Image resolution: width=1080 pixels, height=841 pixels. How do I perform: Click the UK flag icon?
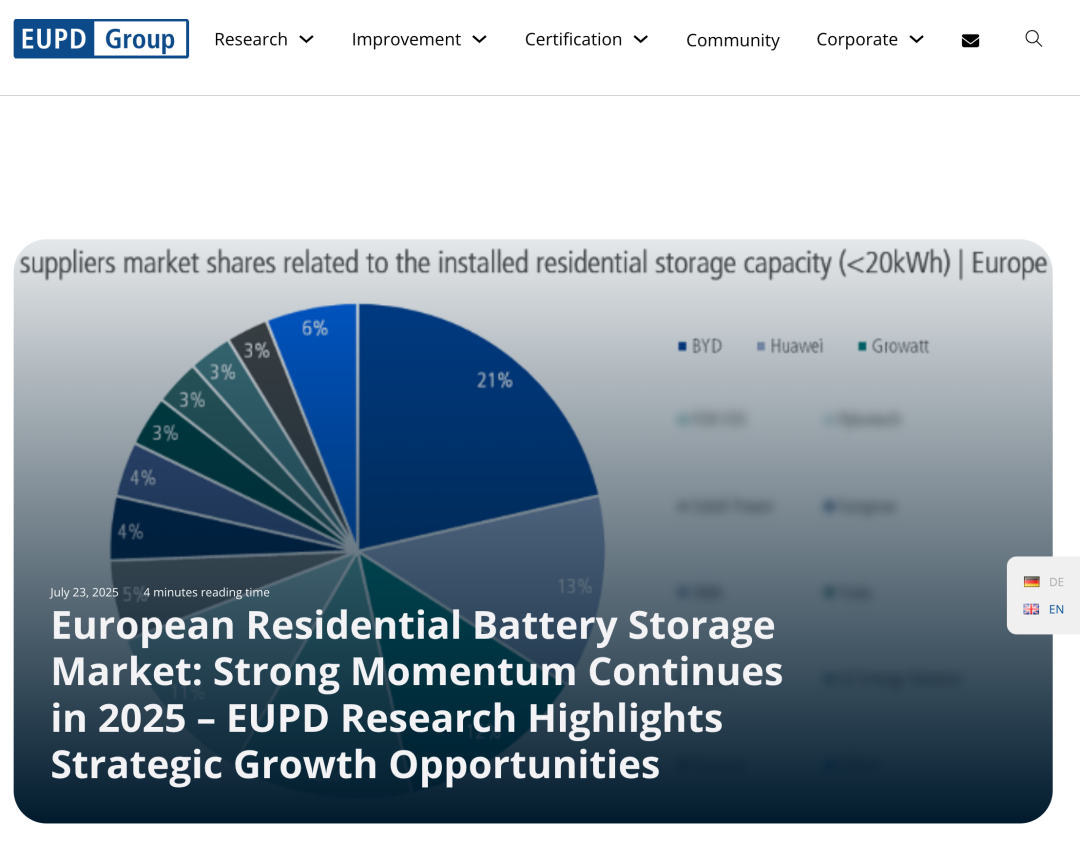[1031, 609]
